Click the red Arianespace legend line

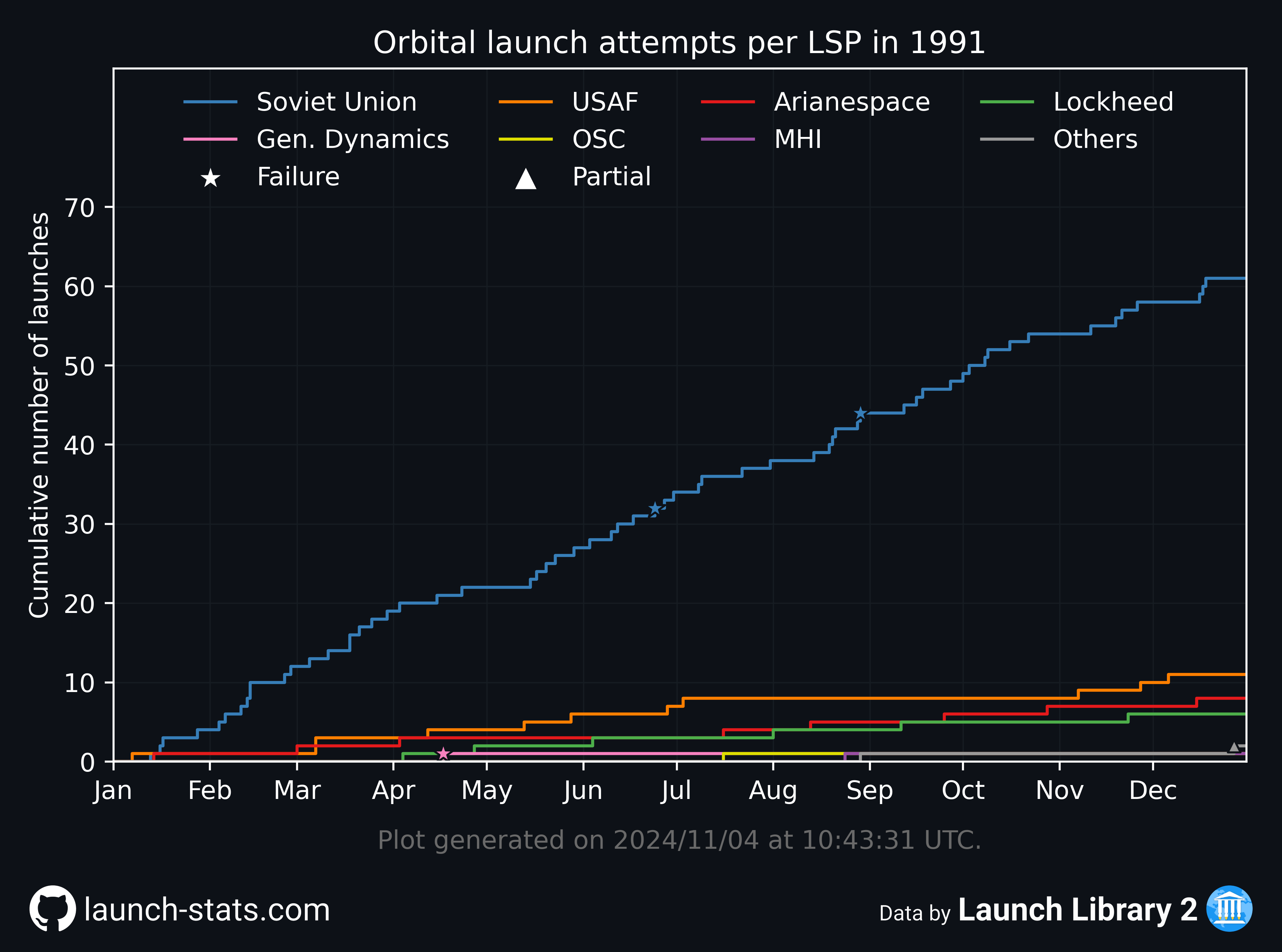coord(728,102)
